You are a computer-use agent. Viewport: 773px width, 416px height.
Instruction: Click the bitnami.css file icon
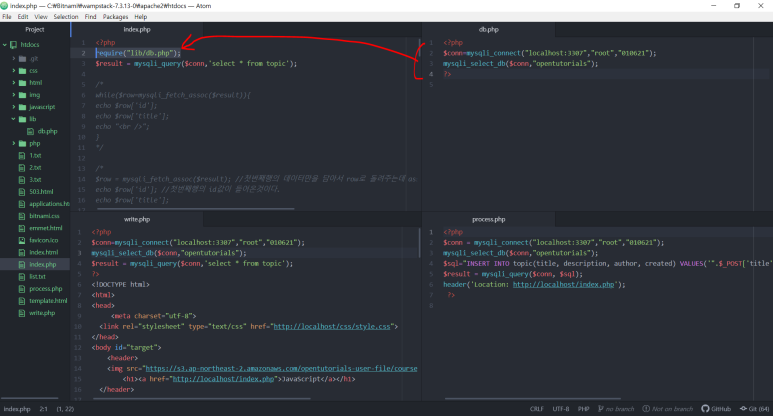point(22,216)
